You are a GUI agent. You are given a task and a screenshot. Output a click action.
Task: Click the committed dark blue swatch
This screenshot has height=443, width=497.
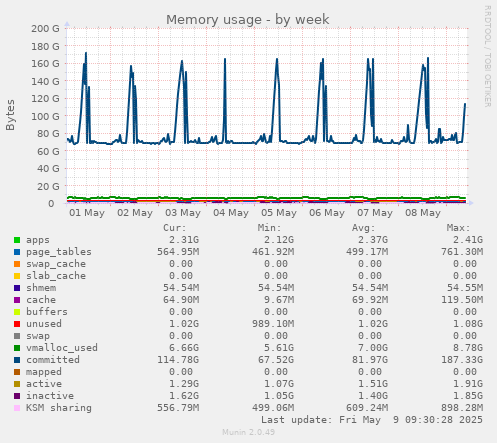click(17, 360)
